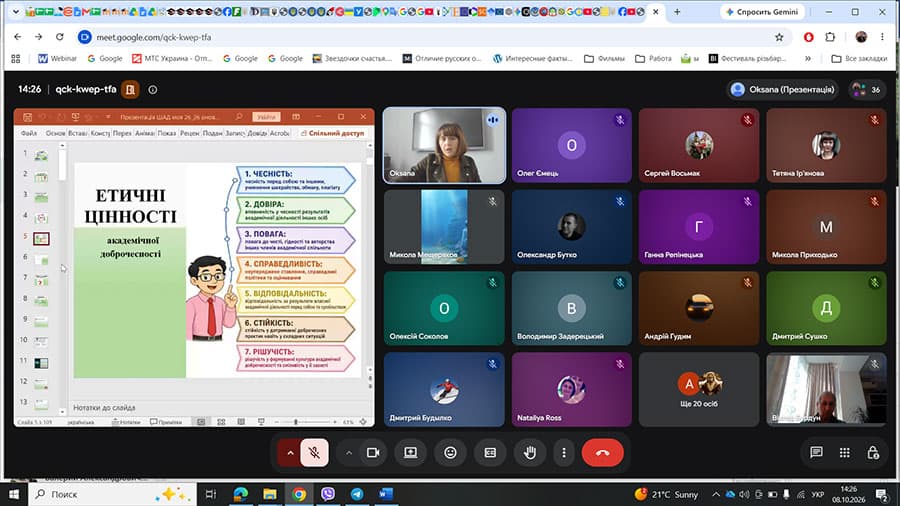Open Viber from taskbar

click(x=328, y=494)
